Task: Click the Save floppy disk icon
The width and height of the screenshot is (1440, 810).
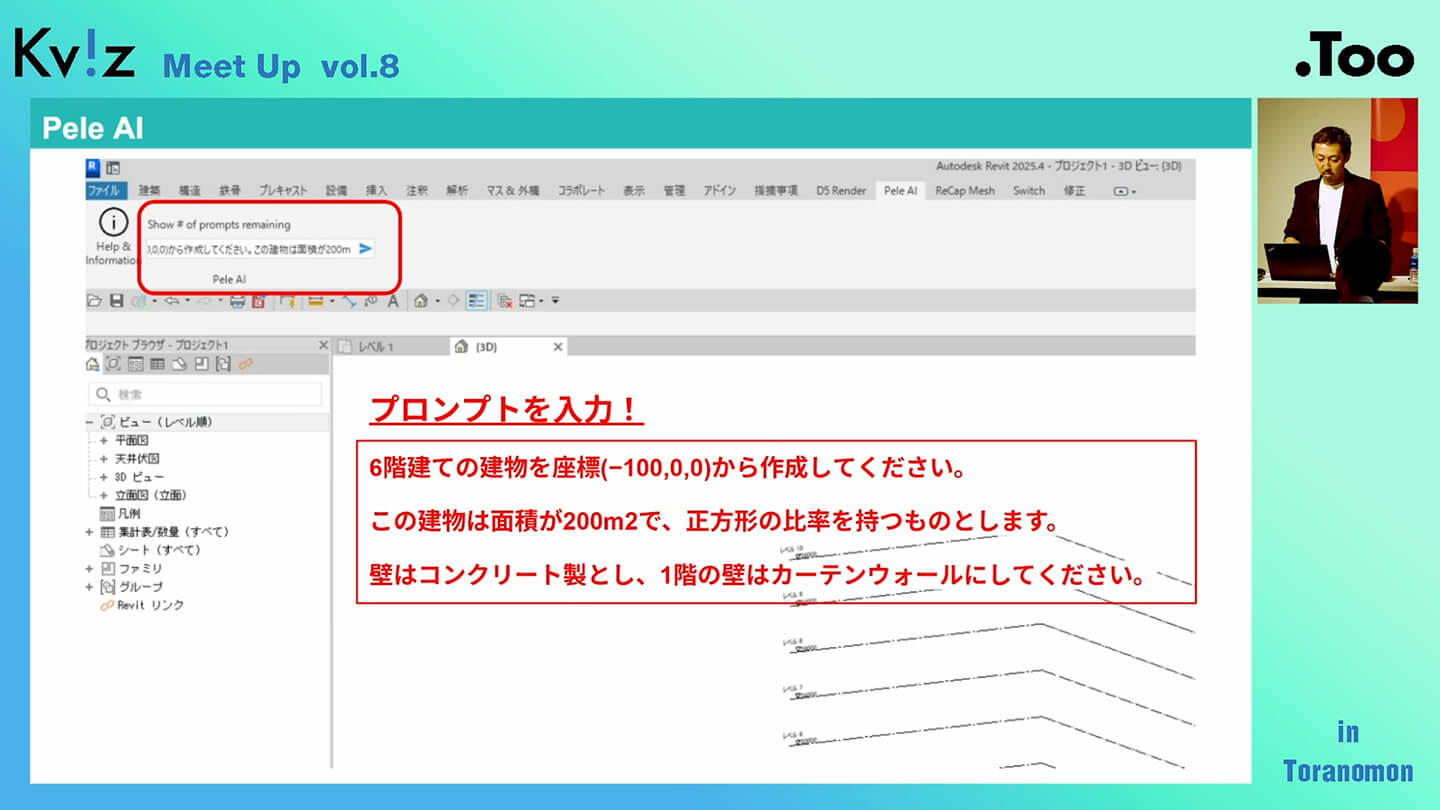Action: (x=116, y=300)
